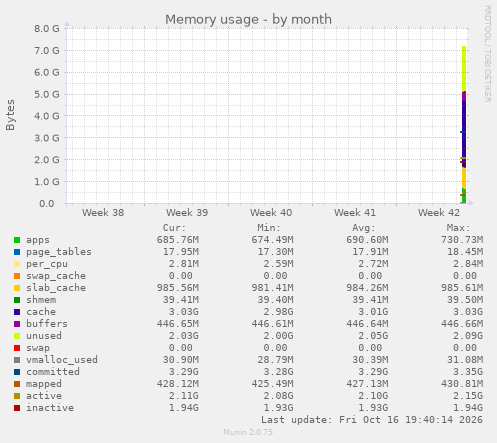Select the apps legend label

[38, 240]
